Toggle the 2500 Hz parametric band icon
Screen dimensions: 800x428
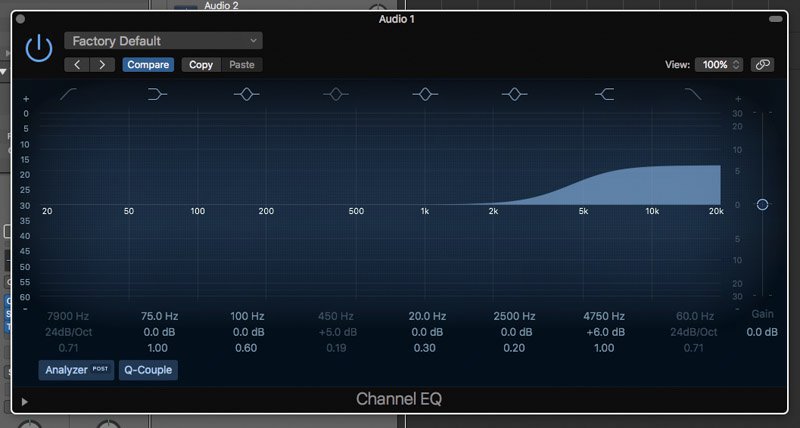pyautogui.click(x=514, y=94)
